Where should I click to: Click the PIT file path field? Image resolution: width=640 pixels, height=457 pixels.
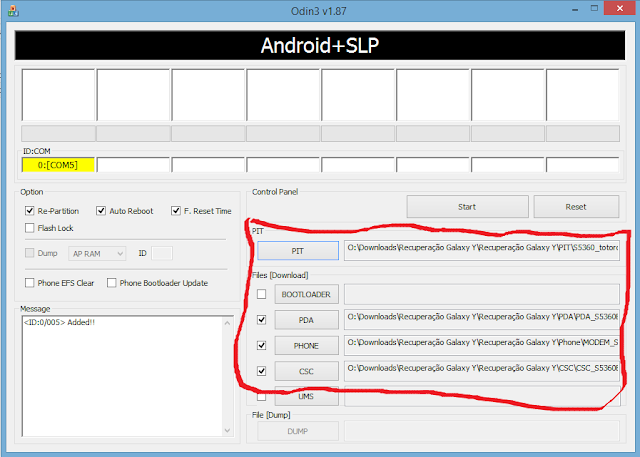[482, 251]
